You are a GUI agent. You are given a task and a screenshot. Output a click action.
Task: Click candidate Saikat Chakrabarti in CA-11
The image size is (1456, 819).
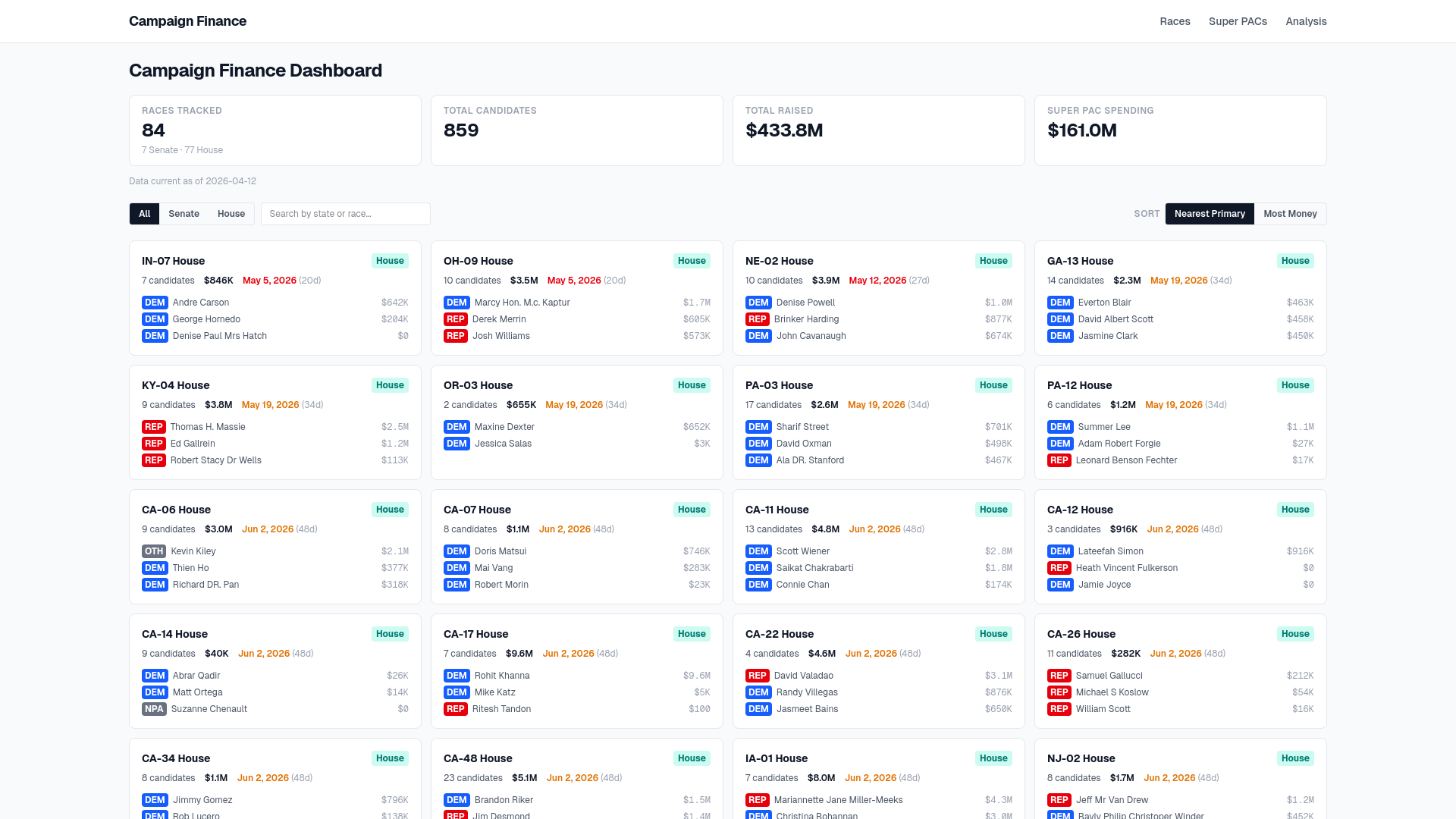click(814, 568)
